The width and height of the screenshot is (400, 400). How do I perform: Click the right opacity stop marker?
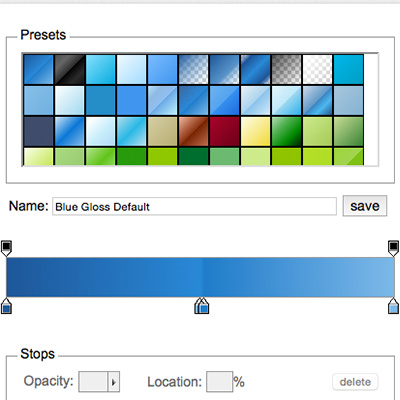[394, 248]
